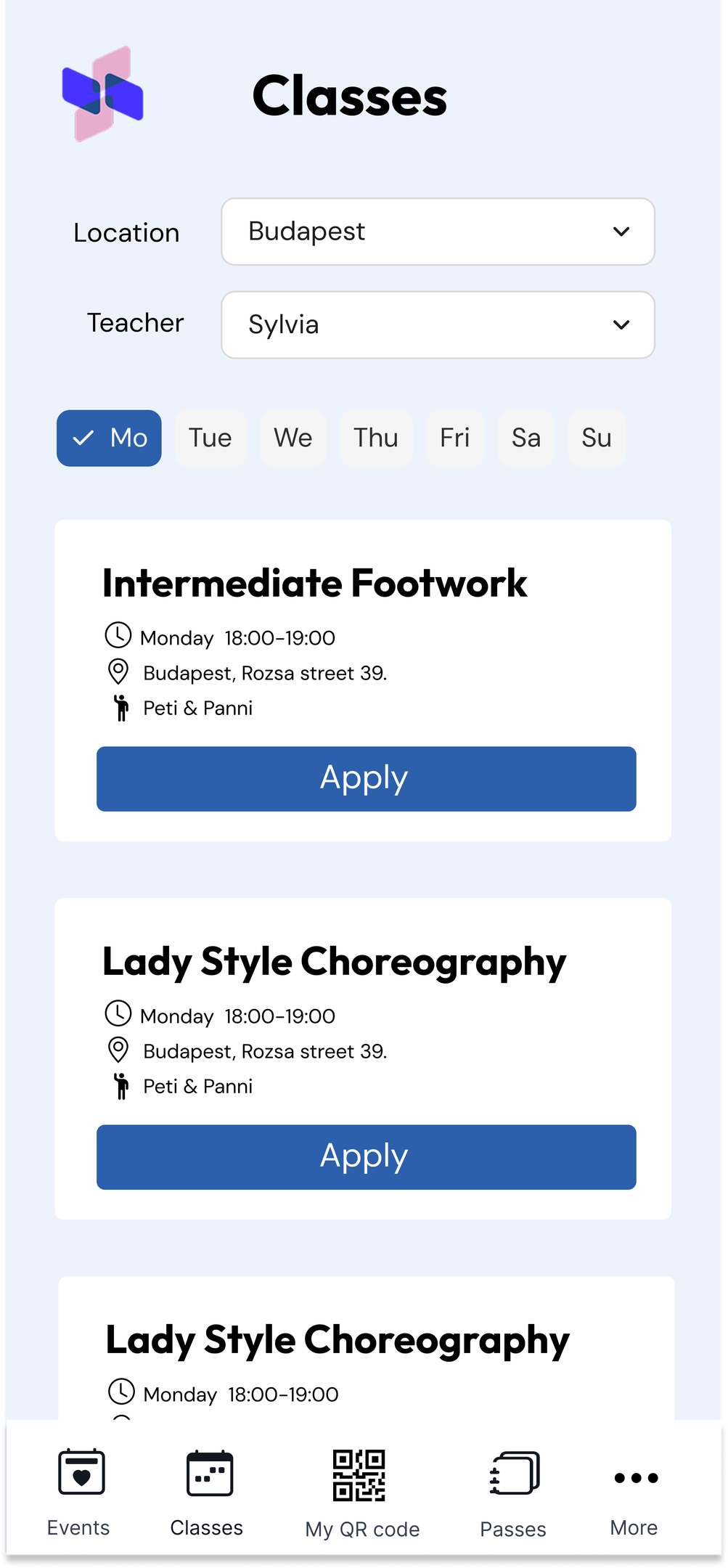Switch to the Passes tab label
This screenshot has height=1568, width=728.
coord(513,1529)
